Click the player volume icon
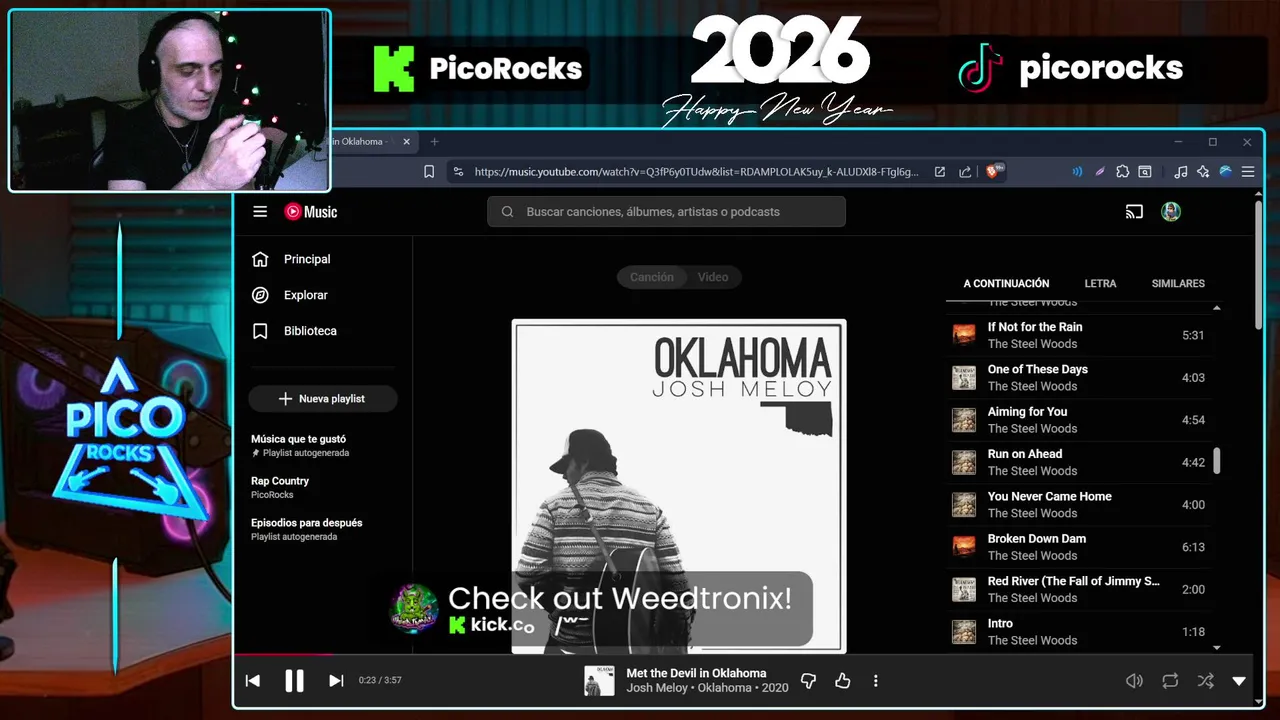The height and width of the screenshot is (720, 1280). [1134, 681]
